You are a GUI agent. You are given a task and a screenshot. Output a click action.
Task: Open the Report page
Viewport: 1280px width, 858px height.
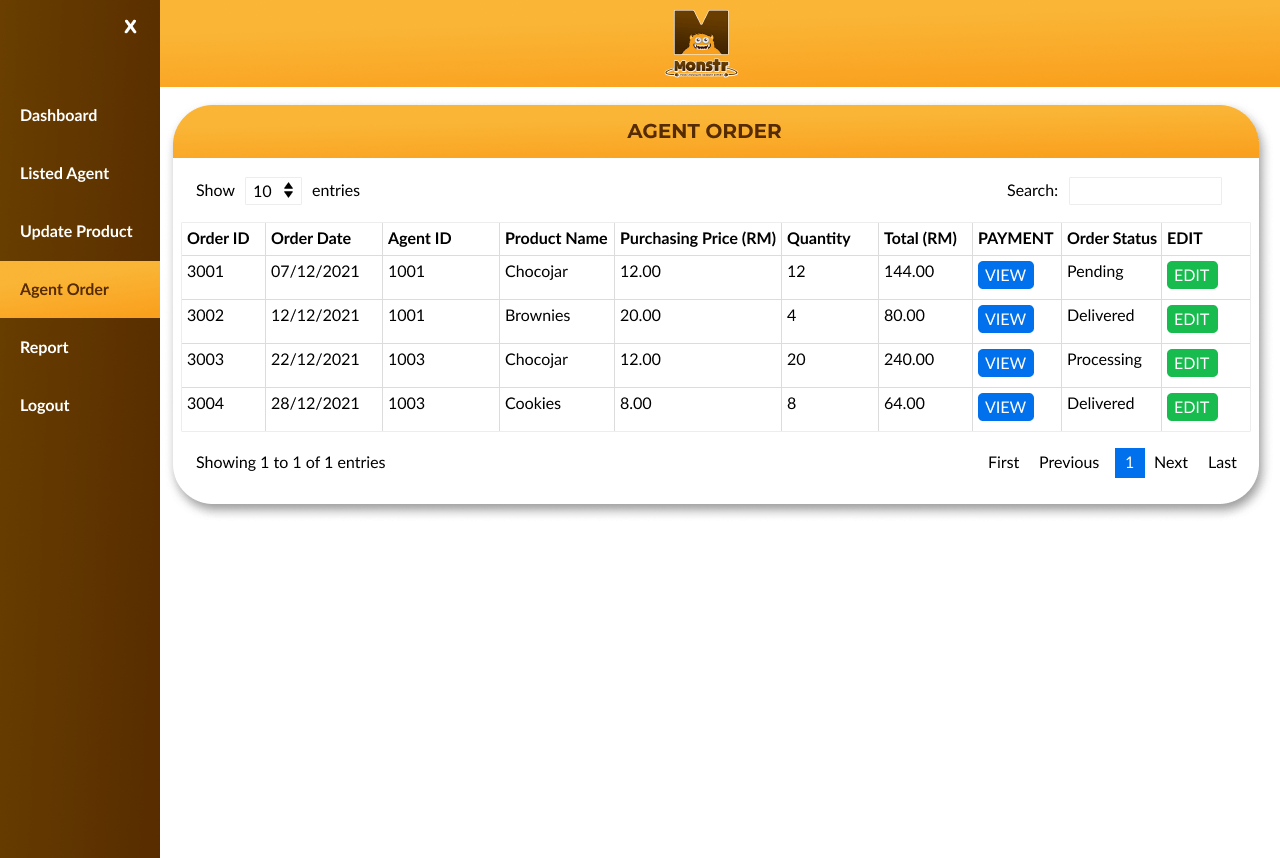[x=44, y=347]
